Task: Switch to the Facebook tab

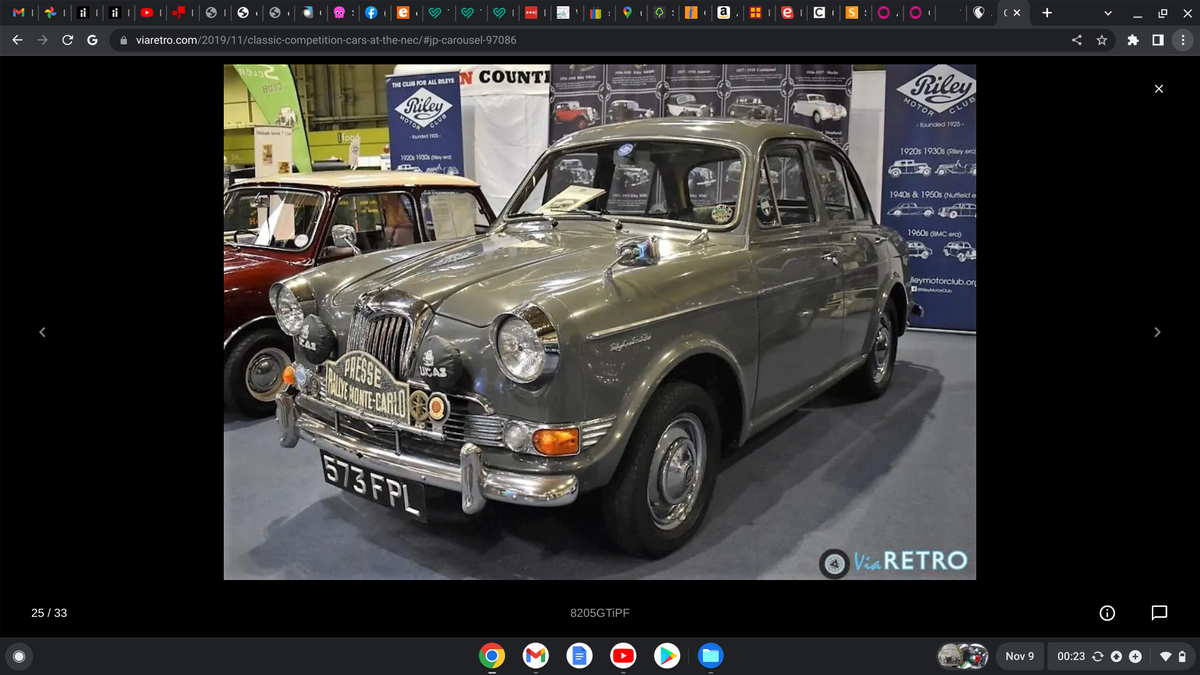Action: point(371,13)
